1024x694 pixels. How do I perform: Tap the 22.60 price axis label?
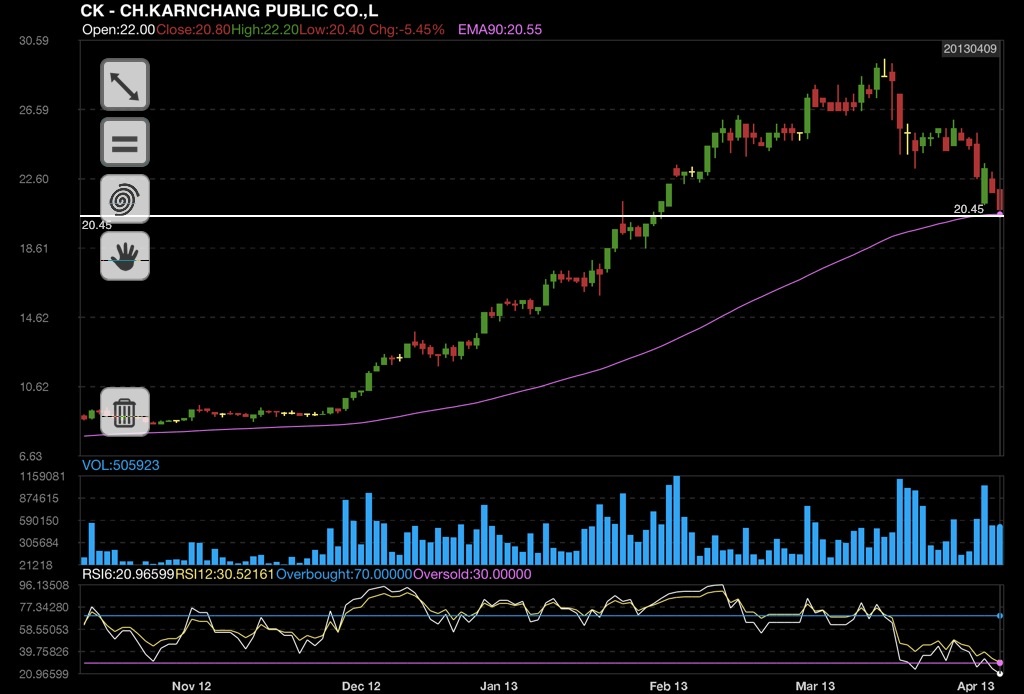[34, 180]
